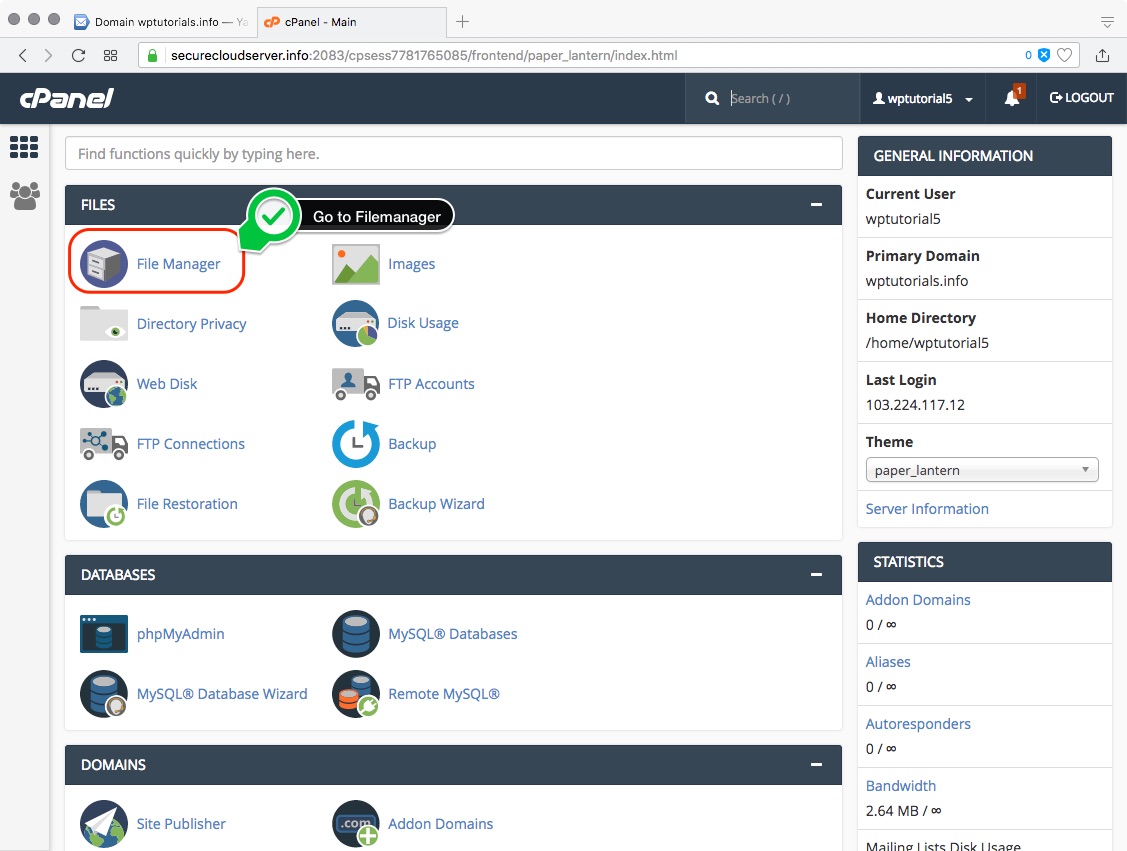Image resolution: width=1127 pixels, height=851 pixels.
Task: Open a new browser tab
Action: coord(463,22)
